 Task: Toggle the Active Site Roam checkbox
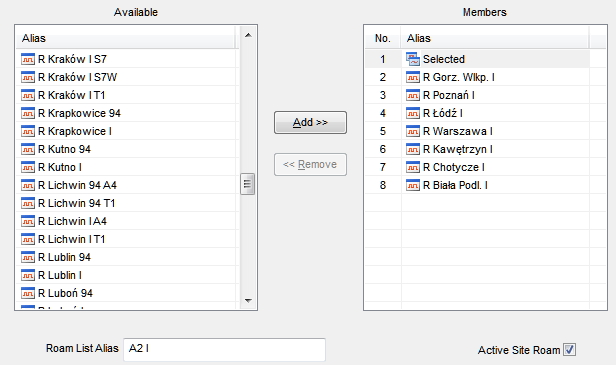569,349
